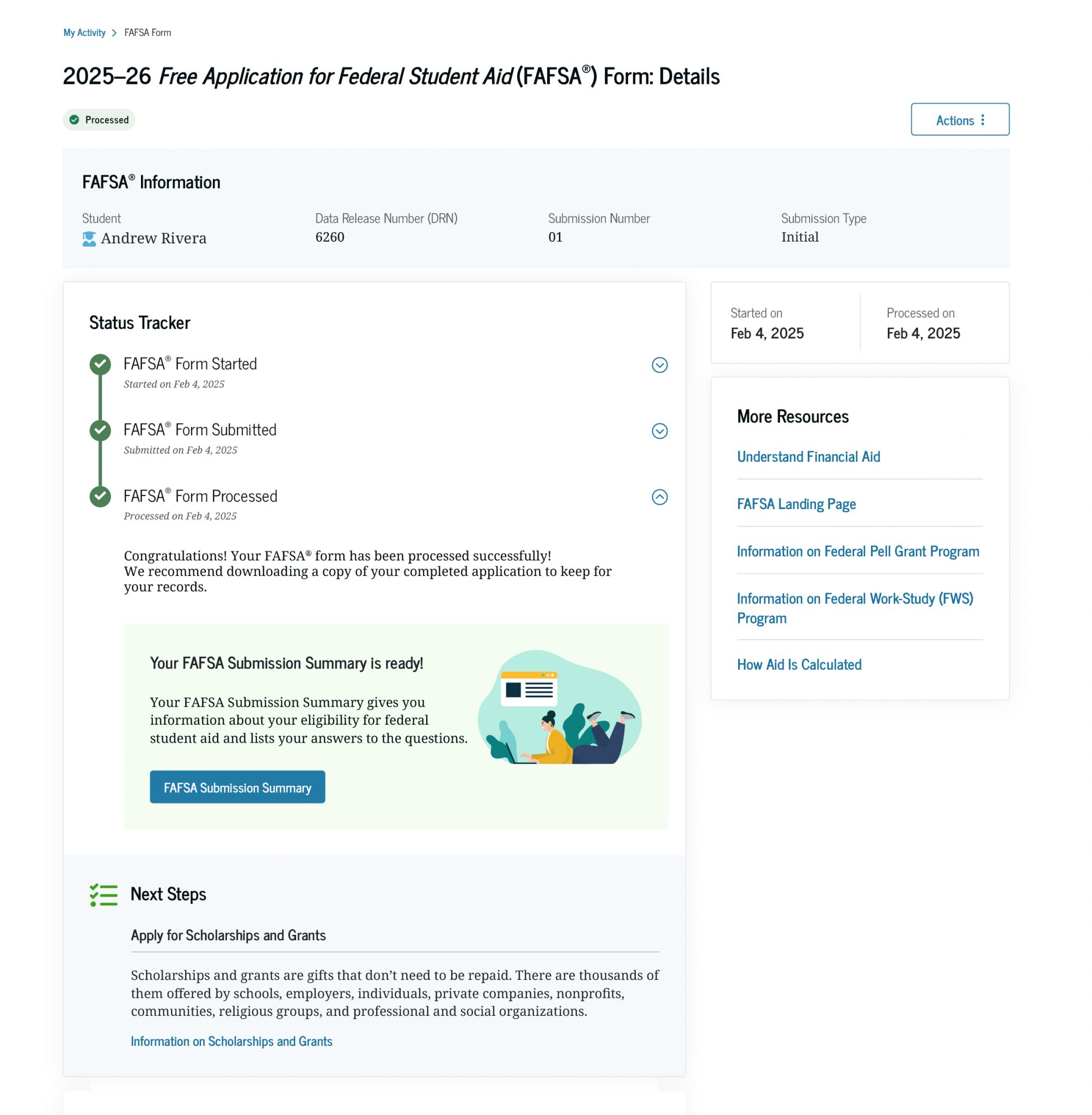Visit the FAFSA Landing Page
Screen dimensions: 1092x1115
[796, 504]
